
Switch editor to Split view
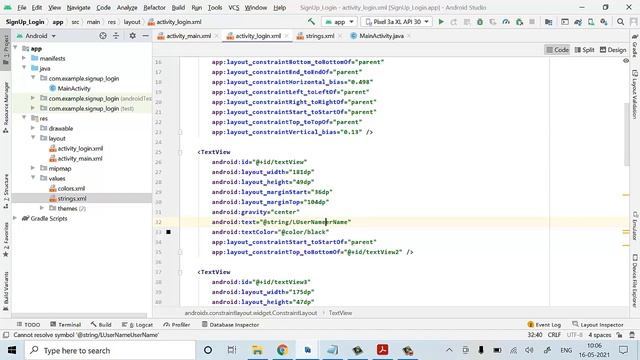coord(584,50)
